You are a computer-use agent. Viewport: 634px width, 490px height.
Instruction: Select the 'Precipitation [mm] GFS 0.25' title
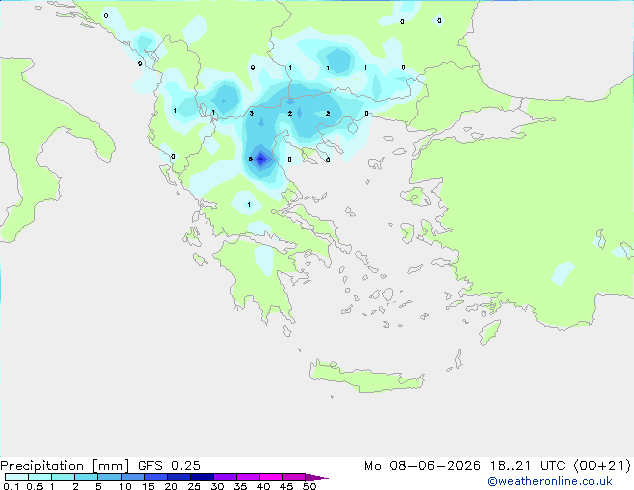point(100,466)
